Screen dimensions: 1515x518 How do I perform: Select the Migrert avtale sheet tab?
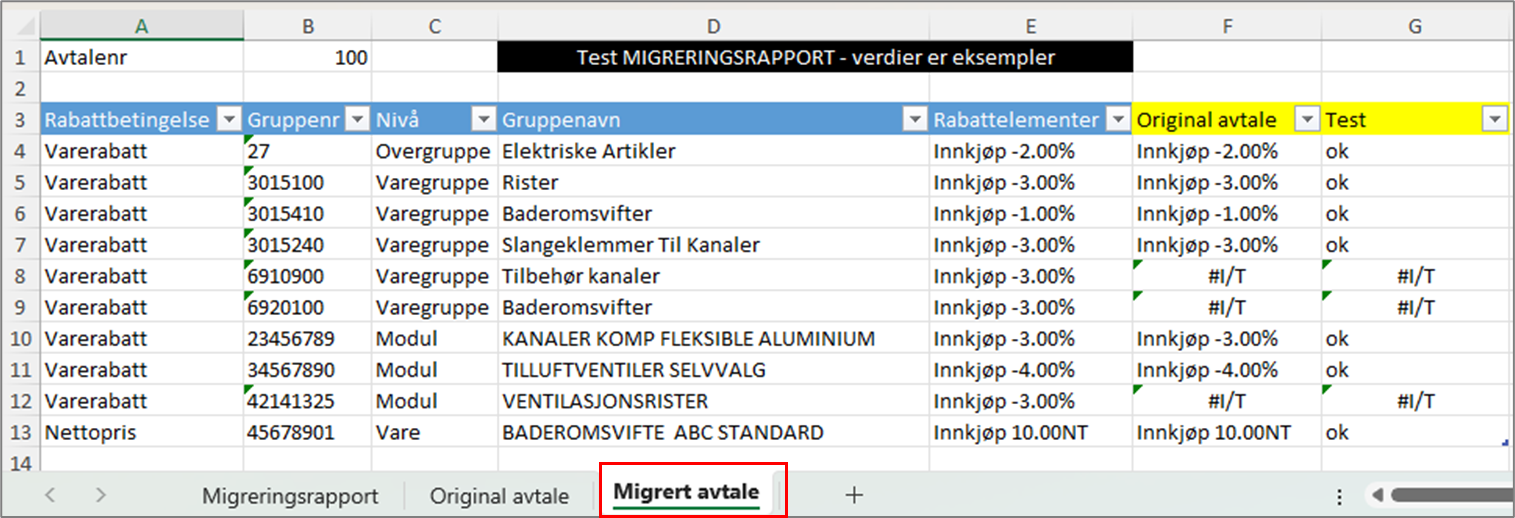686,492
